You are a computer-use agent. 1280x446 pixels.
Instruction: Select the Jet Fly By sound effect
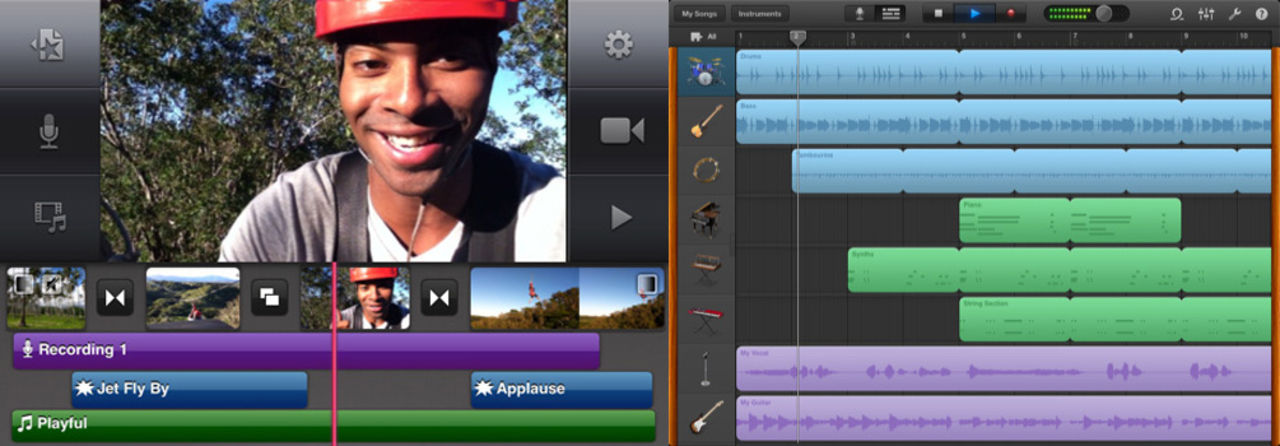pos(189,389)
